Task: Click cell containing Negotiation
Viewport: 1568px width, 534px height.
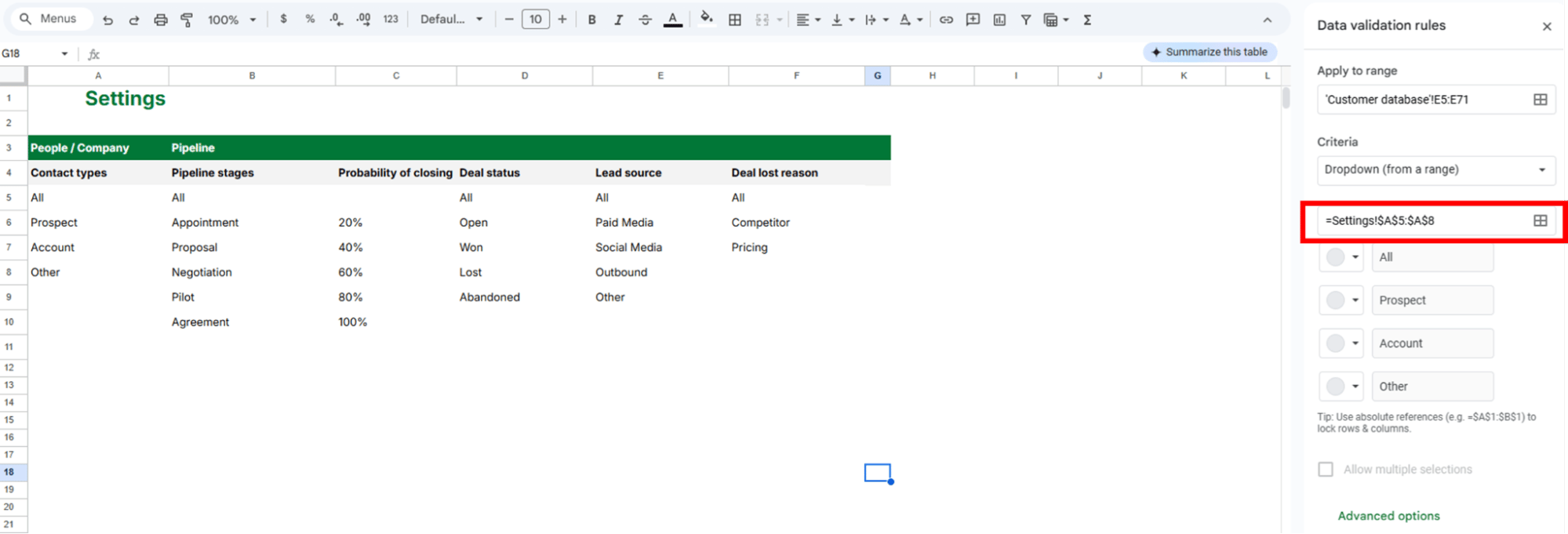Action: [252, 272]
